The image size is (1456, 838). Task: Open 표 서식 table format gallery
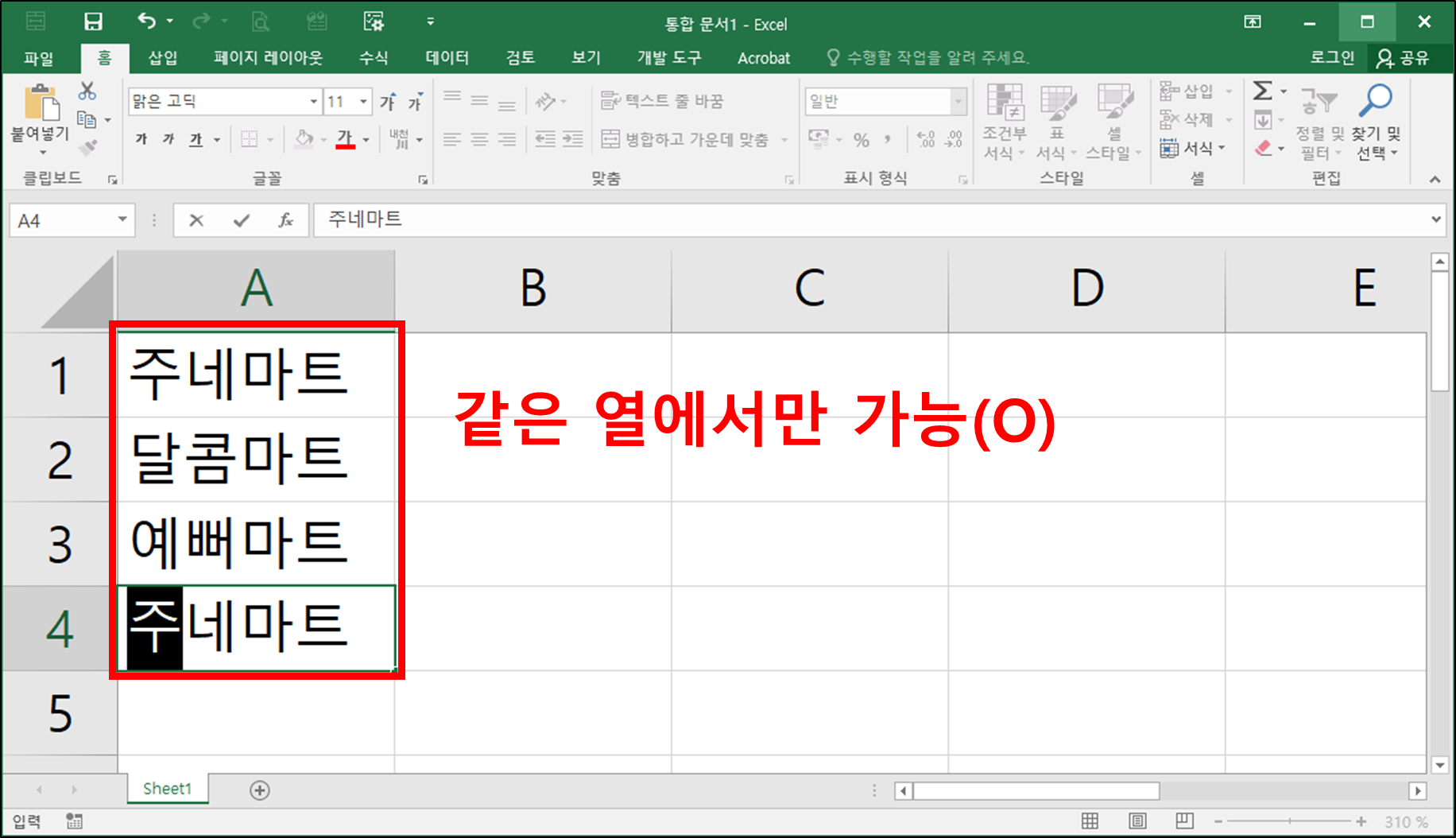(1057, 122)
